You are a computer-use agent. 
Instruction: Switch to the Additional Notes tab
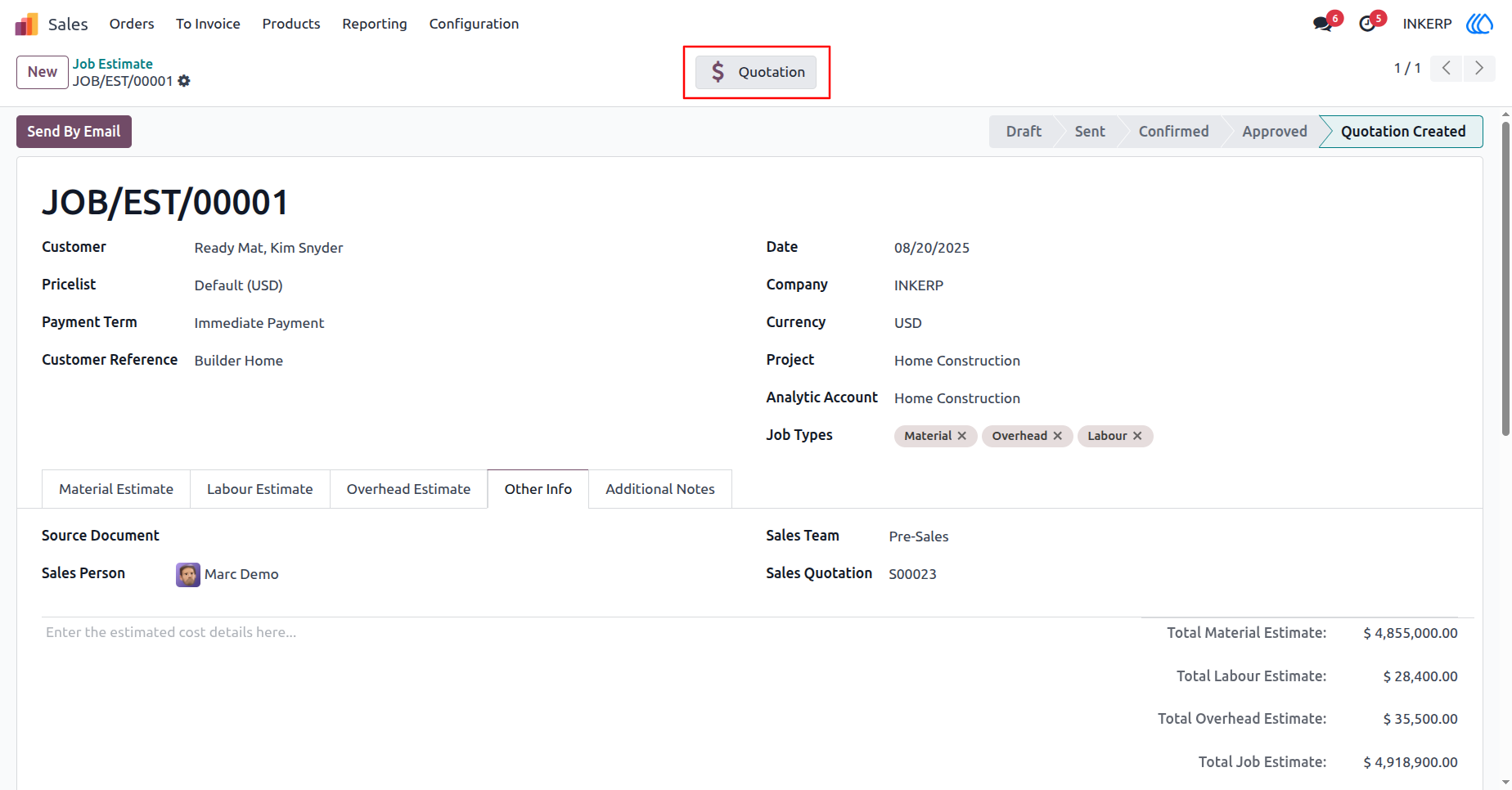pos(660,489)
